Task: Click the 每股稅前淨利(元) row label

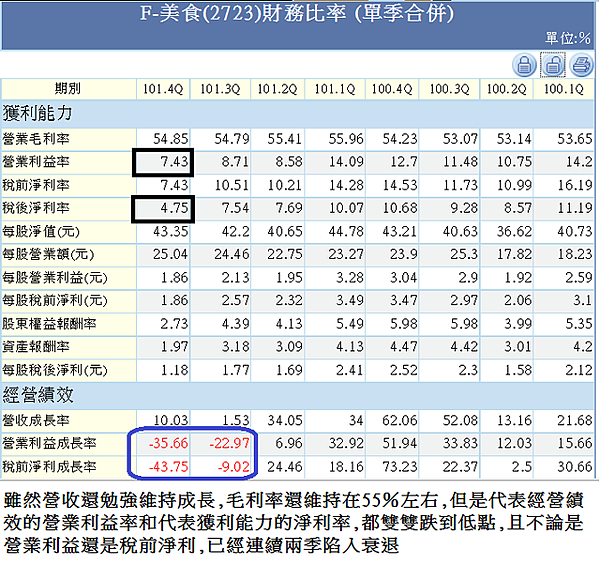Action: tap(55, 301)
